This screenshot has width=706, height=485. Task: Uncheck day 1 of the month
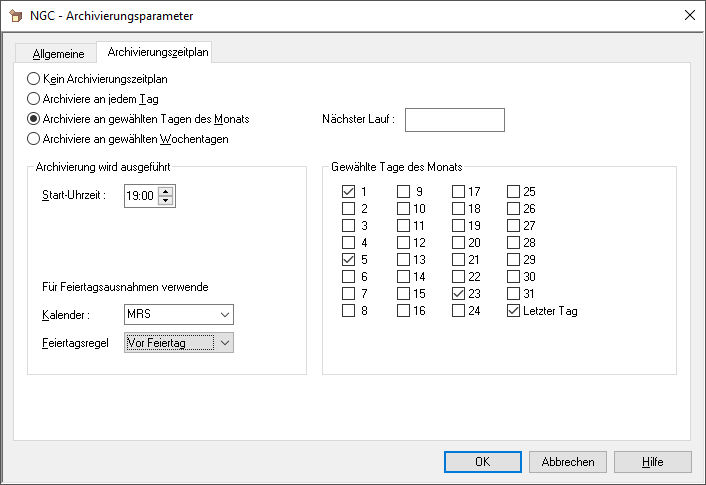(x=349, y=191)
